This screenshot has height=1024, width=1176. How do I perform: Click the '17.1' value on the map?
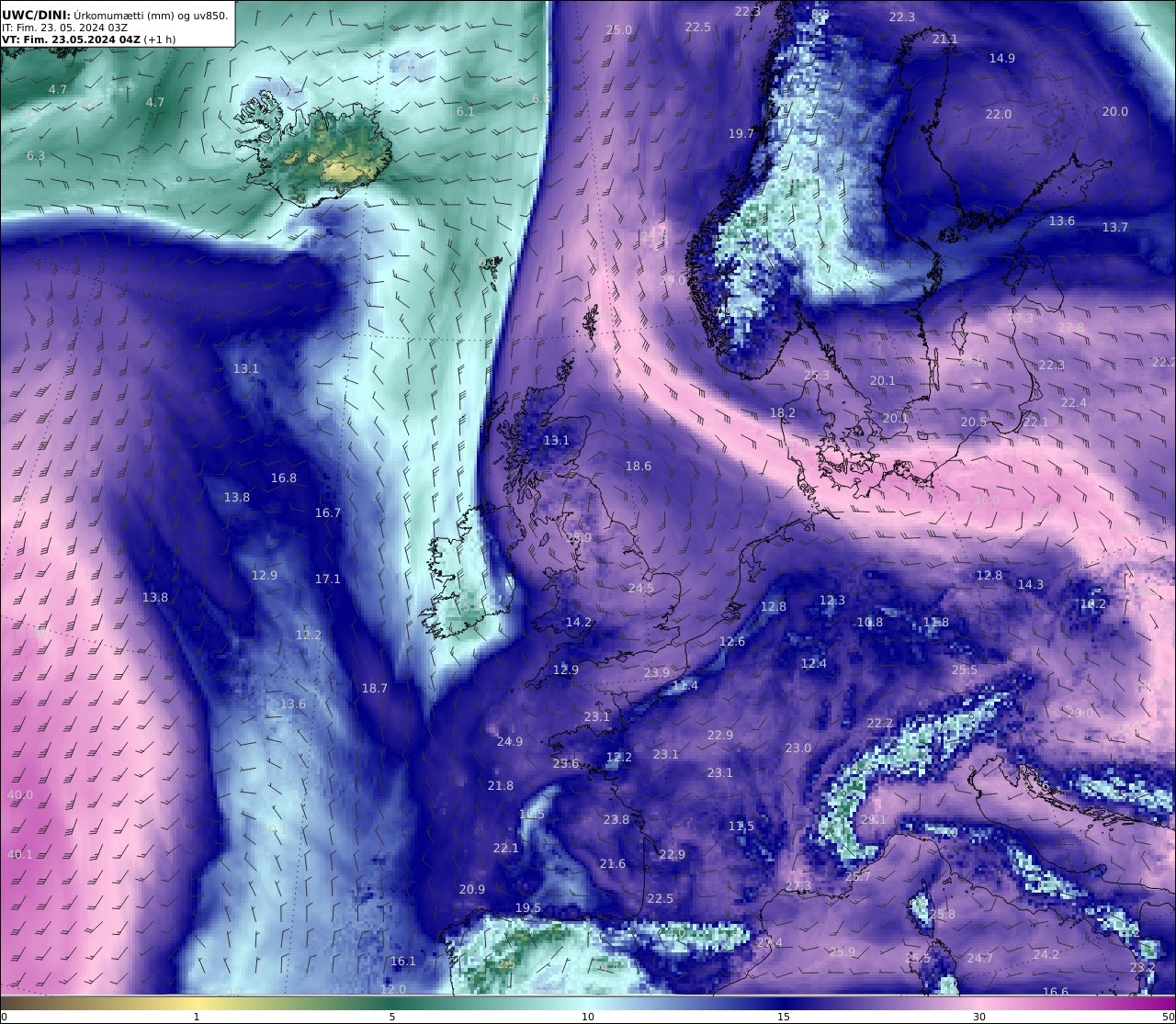327,580
